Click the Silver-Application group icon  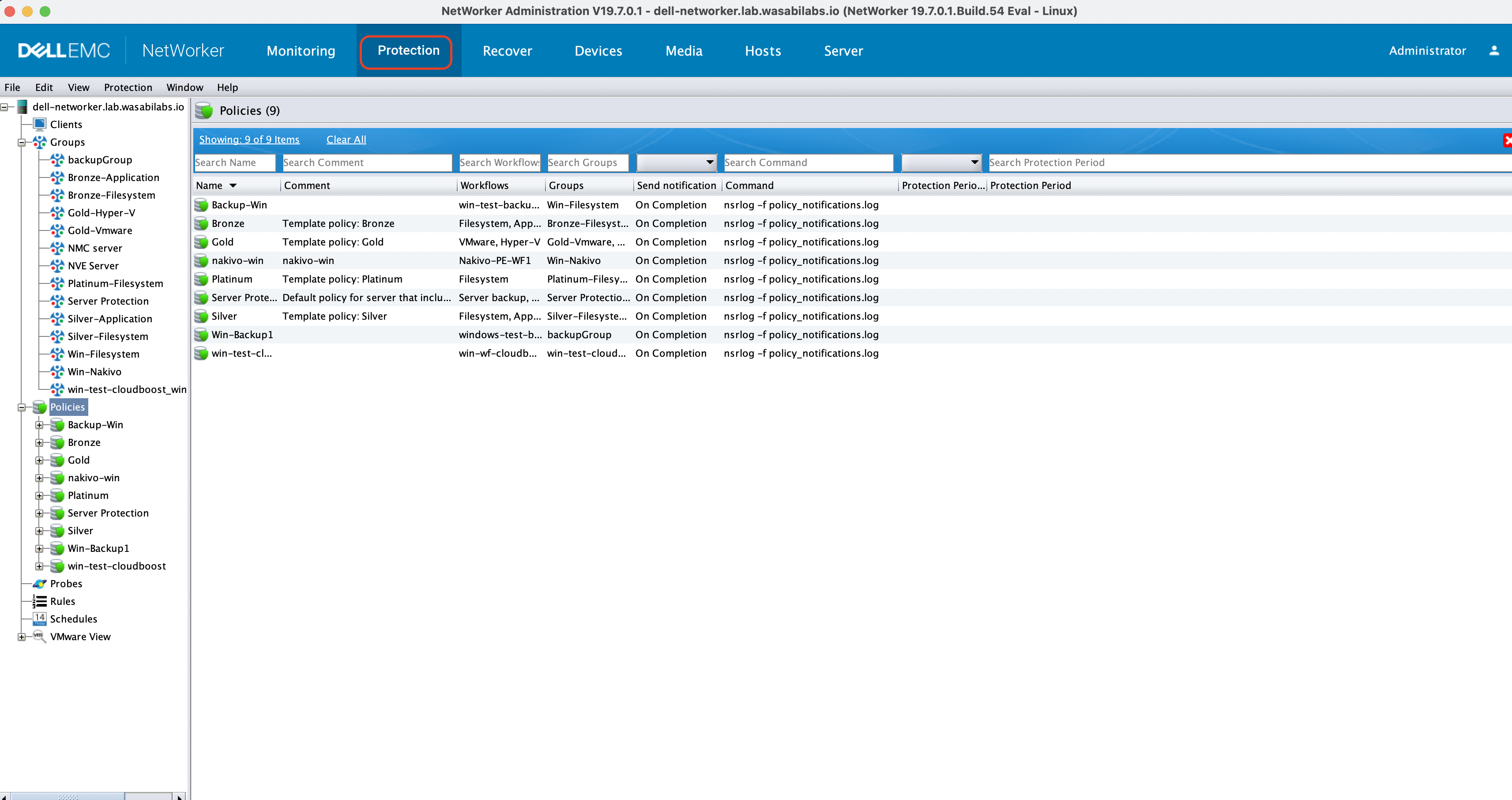point(57,318)
